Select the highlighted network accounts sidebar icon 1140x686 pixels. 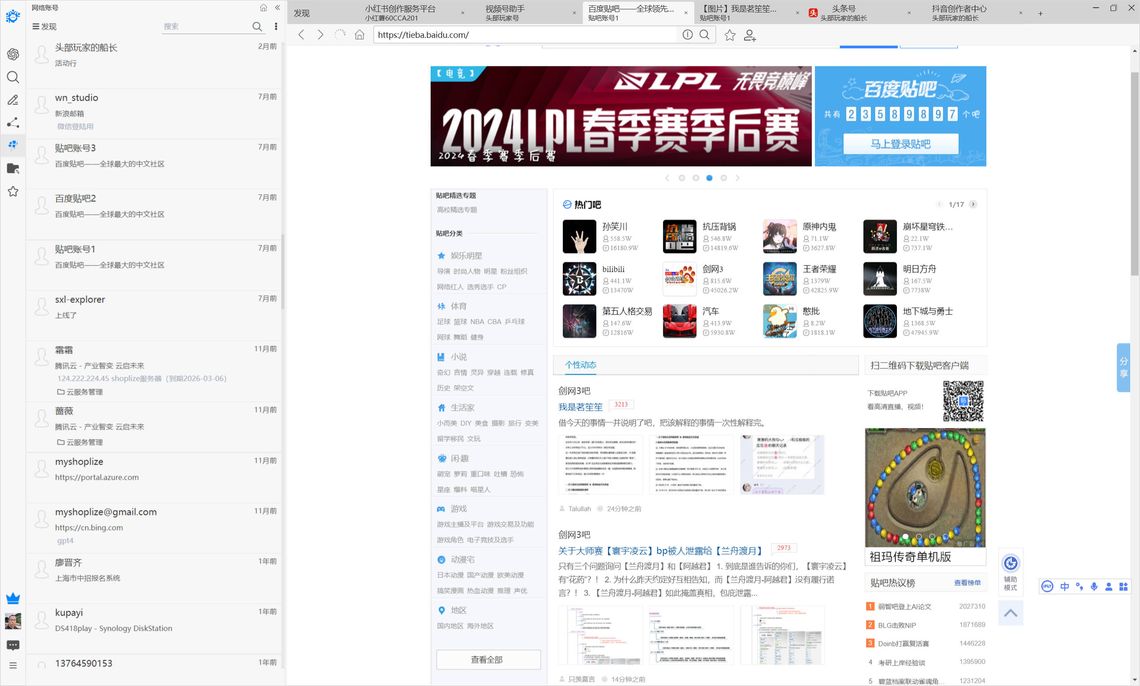point(12,145)
